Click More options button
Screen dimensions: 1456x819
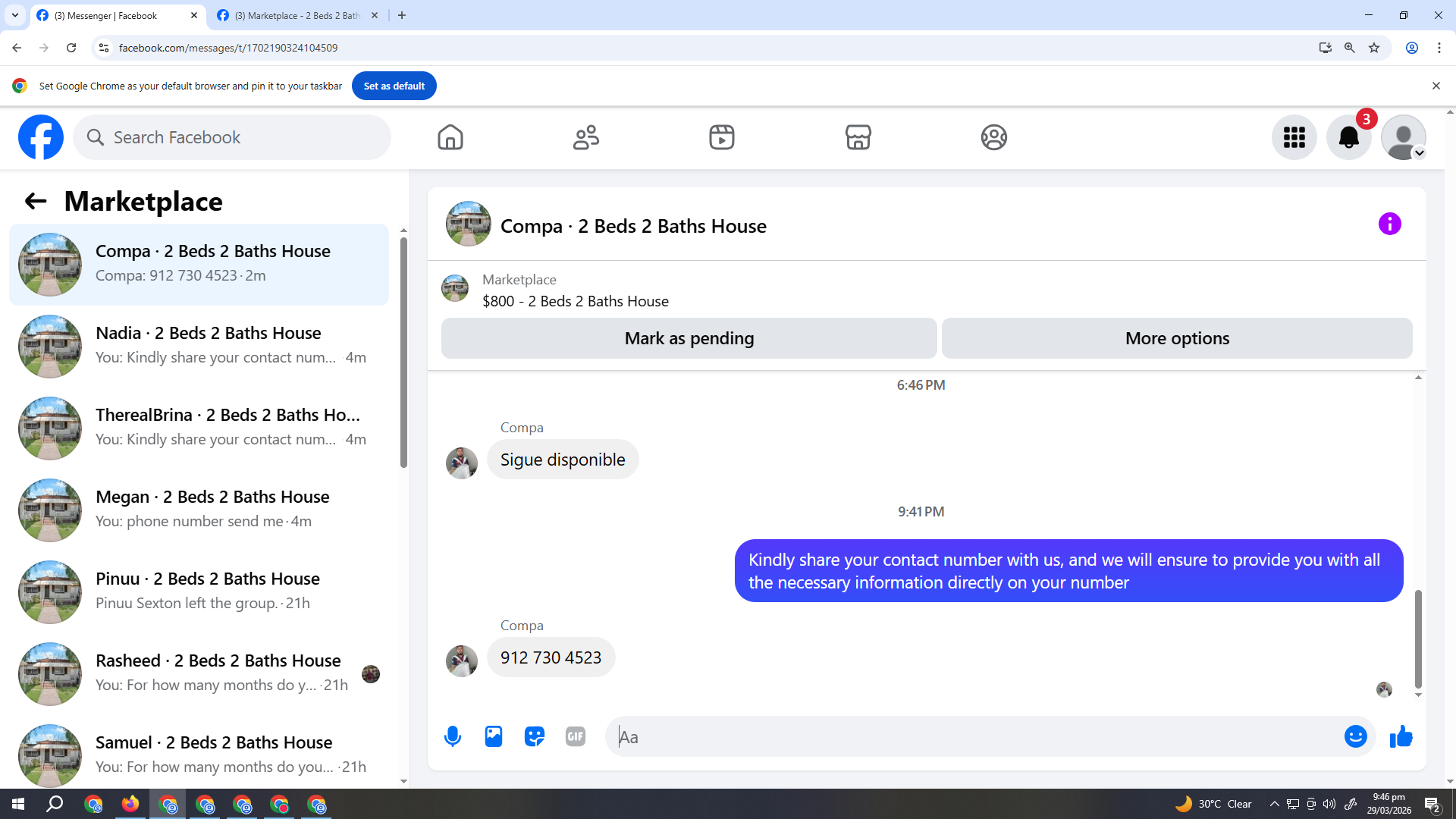(x=1177, y=338)
